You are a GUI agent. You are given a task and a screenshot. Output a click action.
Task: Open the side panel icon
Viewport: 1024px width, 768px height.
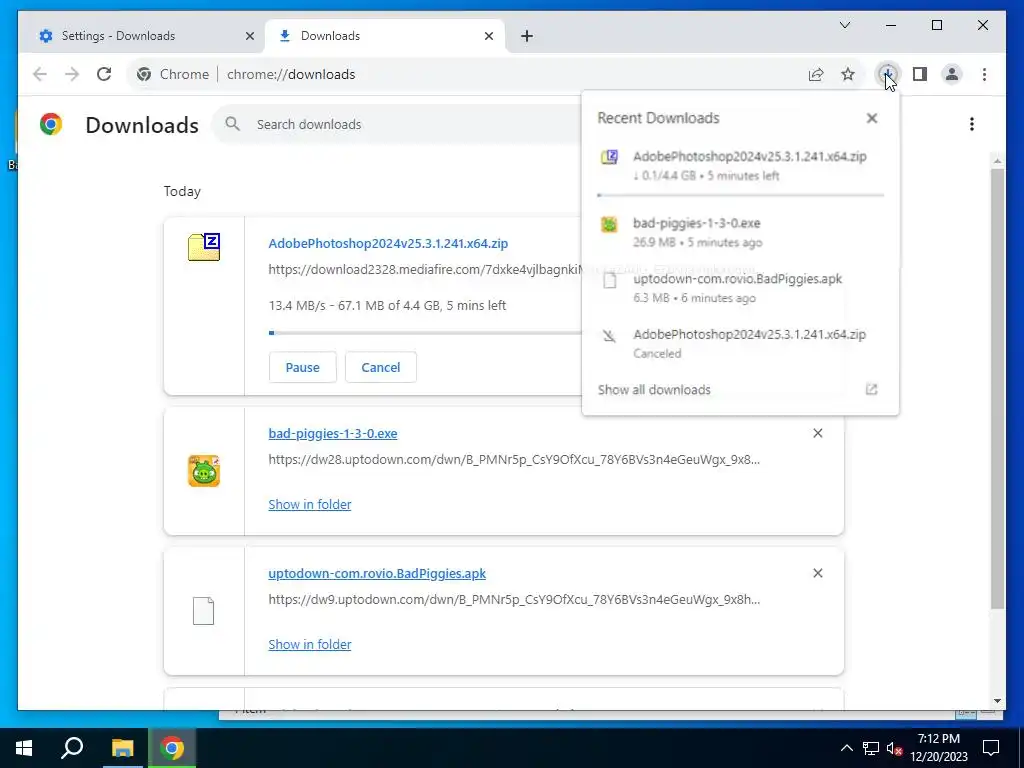coord(920,74)
